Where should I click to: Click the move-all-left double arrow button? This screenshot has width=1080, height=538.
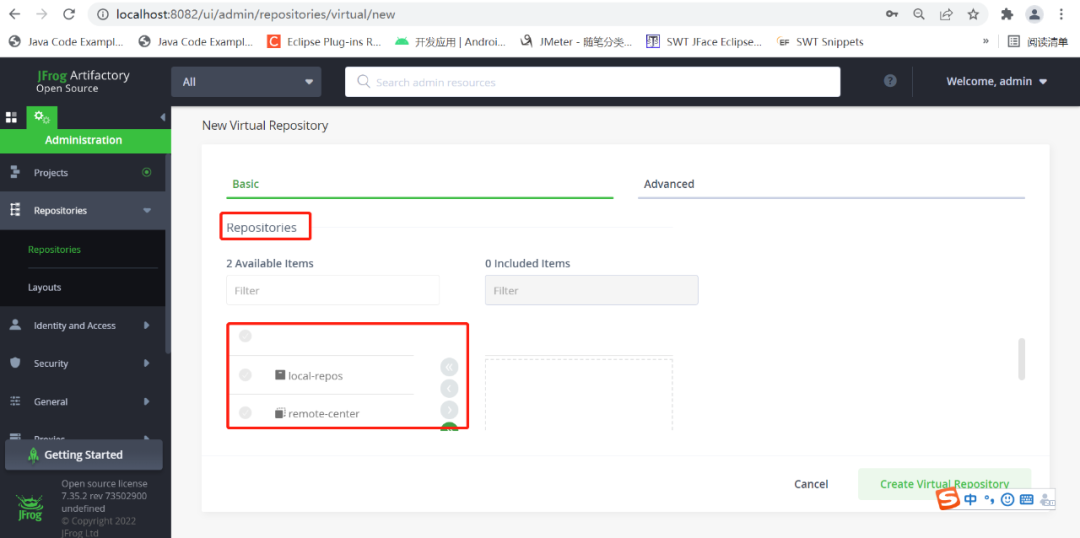coord(449,366)
